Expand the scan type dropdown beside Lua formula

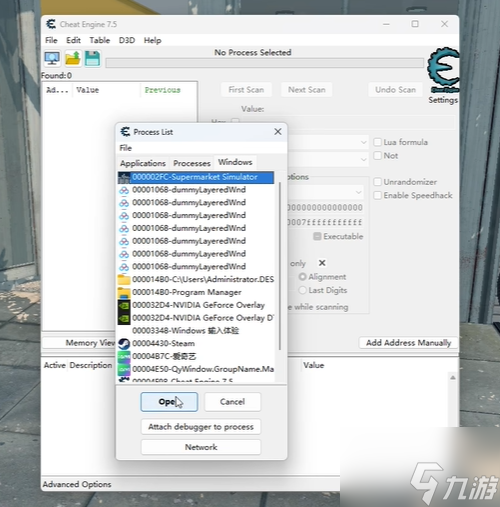328,142
